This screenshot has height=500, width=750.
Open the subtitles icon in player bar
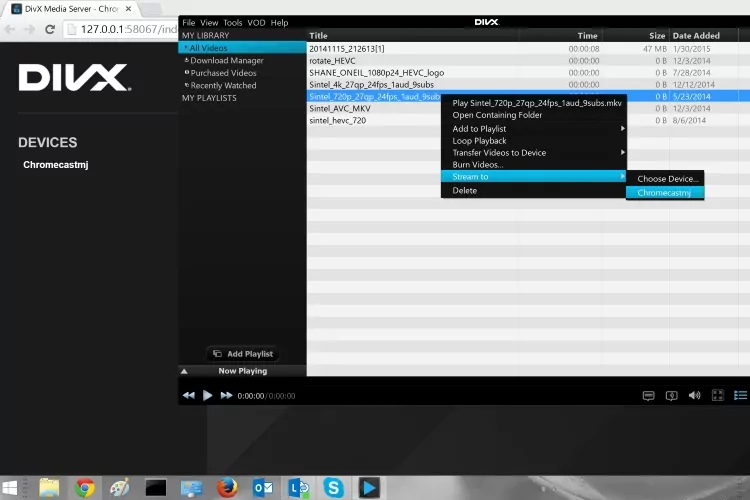point(648,395)
